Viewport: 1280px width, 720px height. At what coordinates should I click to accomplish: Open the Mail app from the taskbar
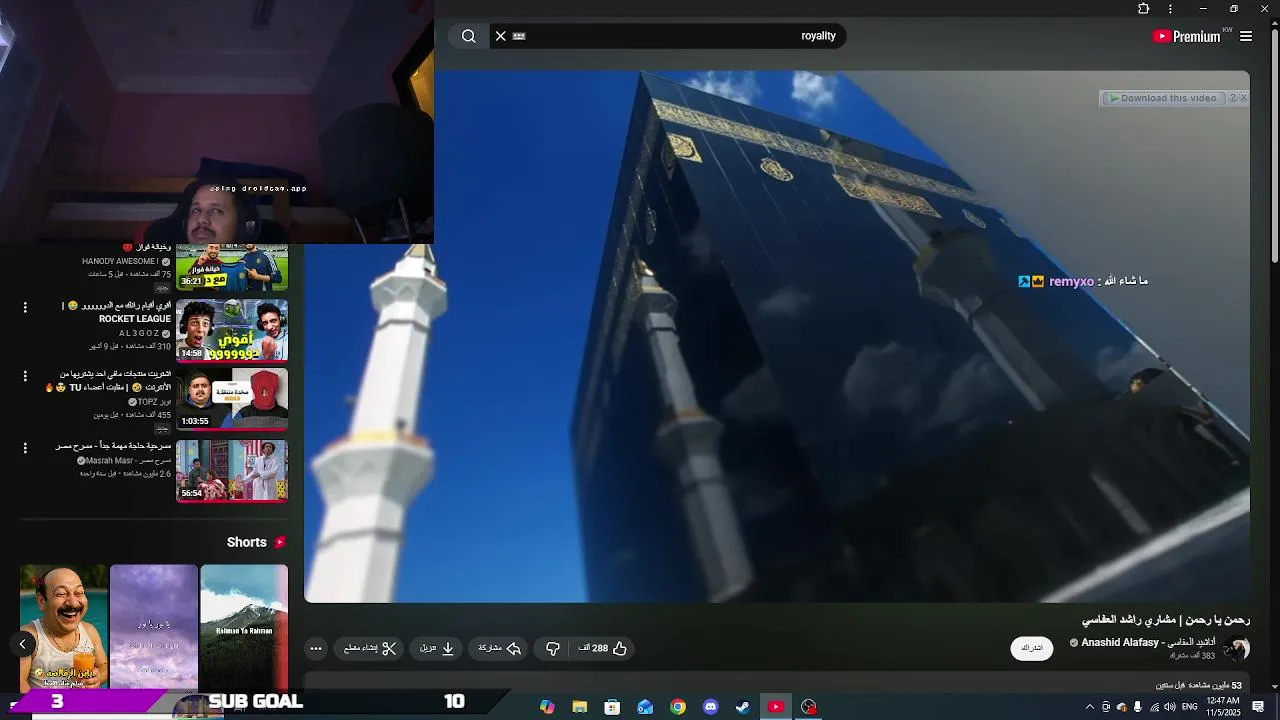click(645, 707)
